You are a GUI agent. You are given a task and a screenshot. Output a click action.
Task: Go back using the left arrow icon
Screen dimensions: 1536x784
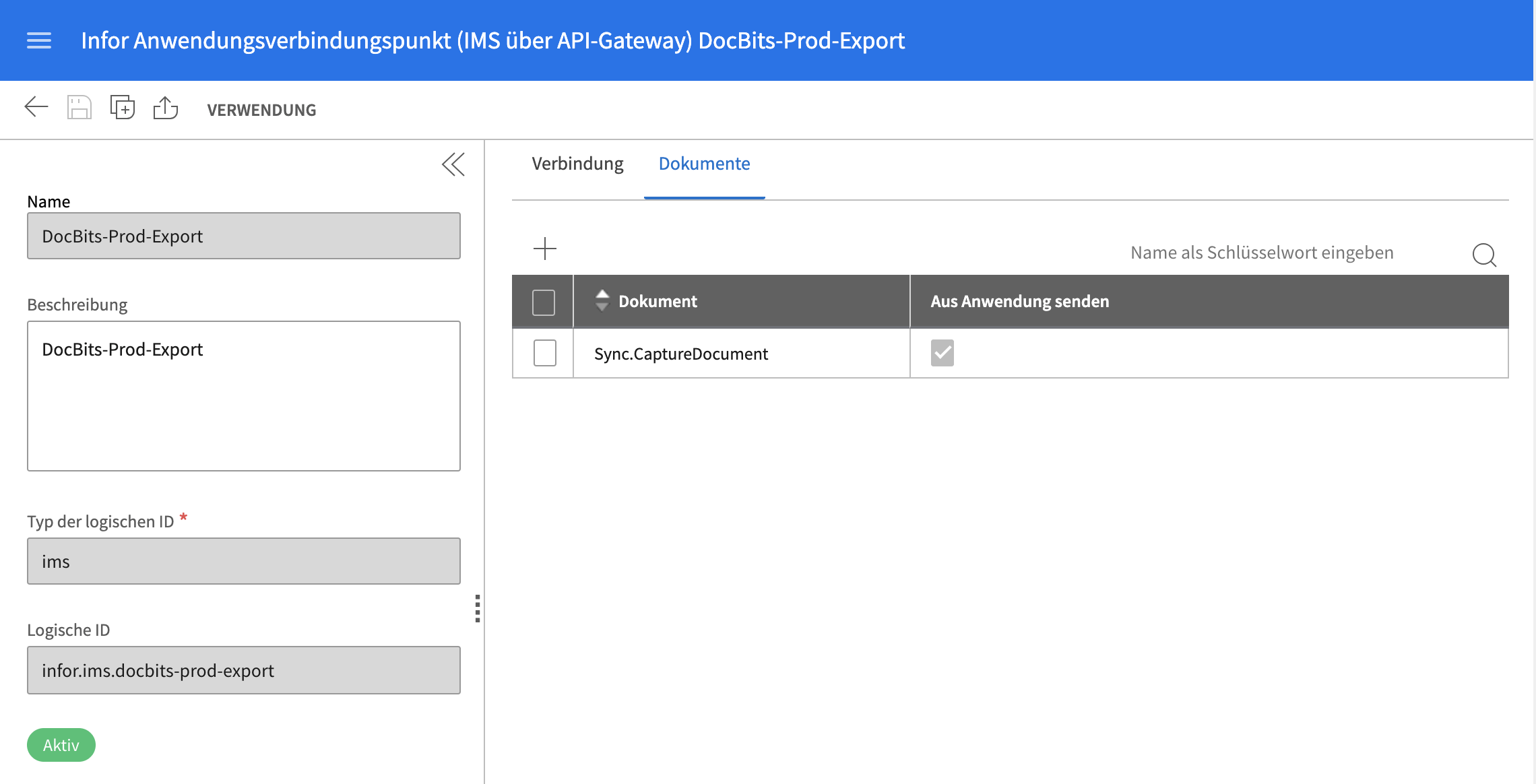[36, 107]
